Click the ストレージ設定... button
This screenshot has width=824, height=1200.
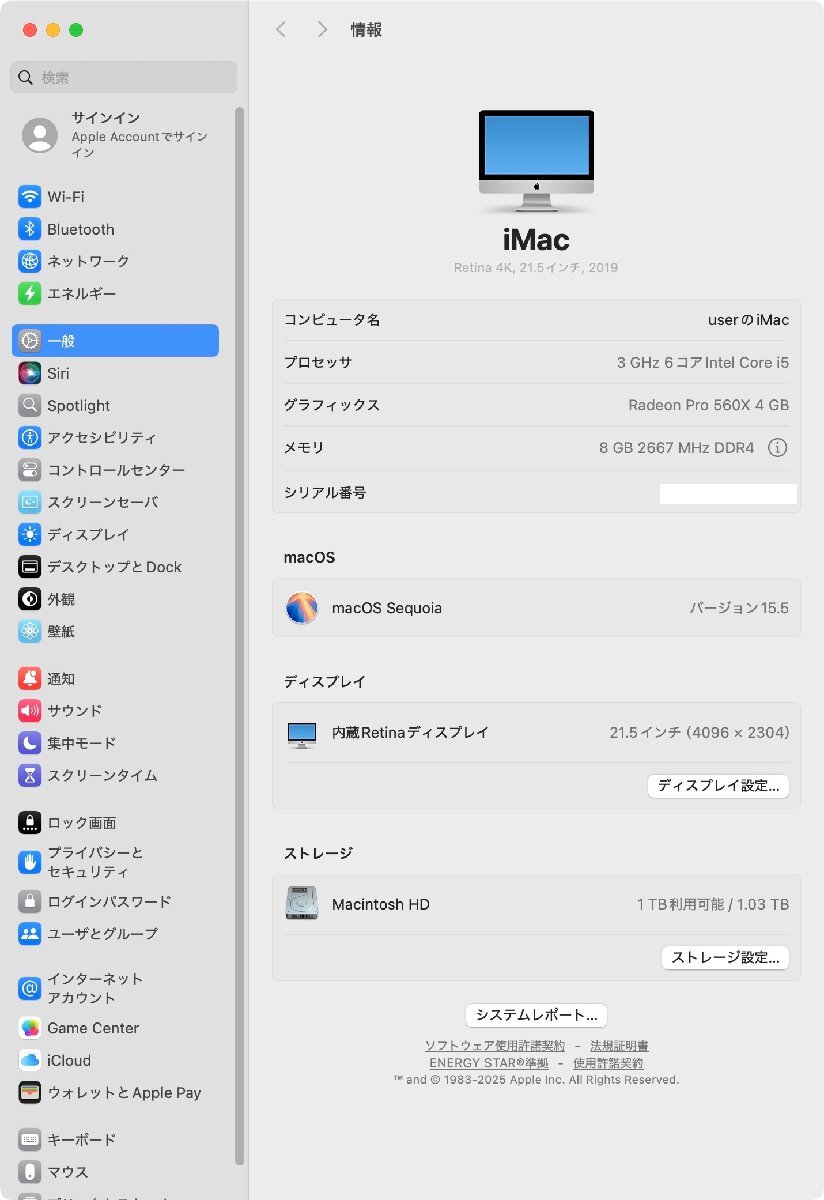tap(725, 958)
